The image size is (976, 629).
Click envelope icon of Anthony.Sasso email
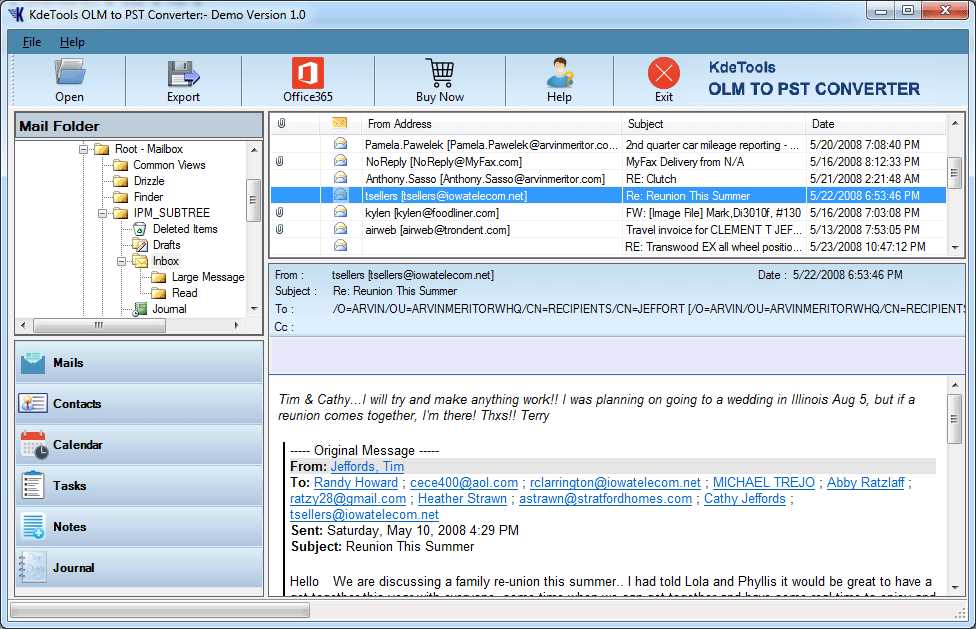(340, 179)
